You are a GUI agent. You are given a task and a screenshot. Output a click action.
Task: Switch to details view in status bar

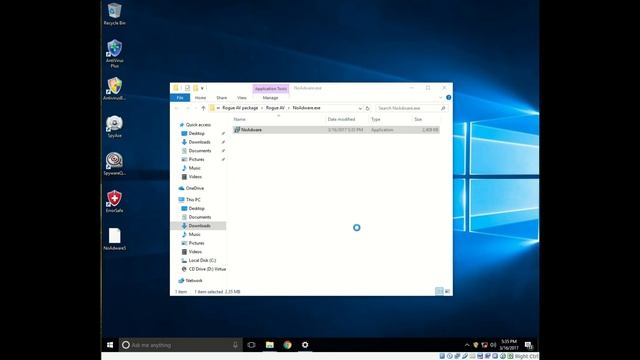[x=439, y=291]
